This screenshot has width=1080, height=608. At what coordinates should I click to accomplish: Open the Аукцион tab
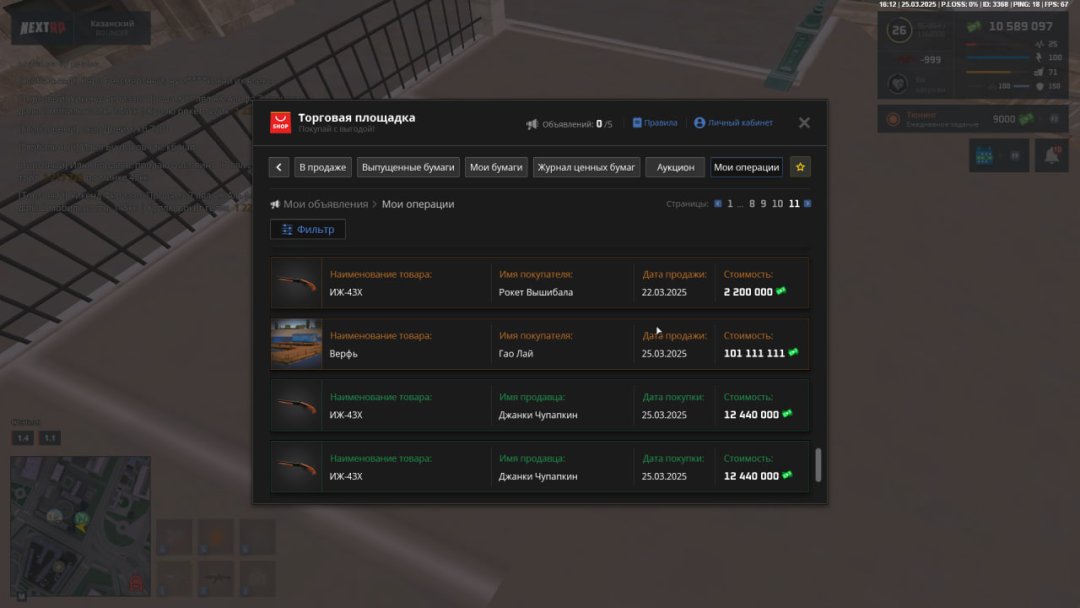pos(675,167)
